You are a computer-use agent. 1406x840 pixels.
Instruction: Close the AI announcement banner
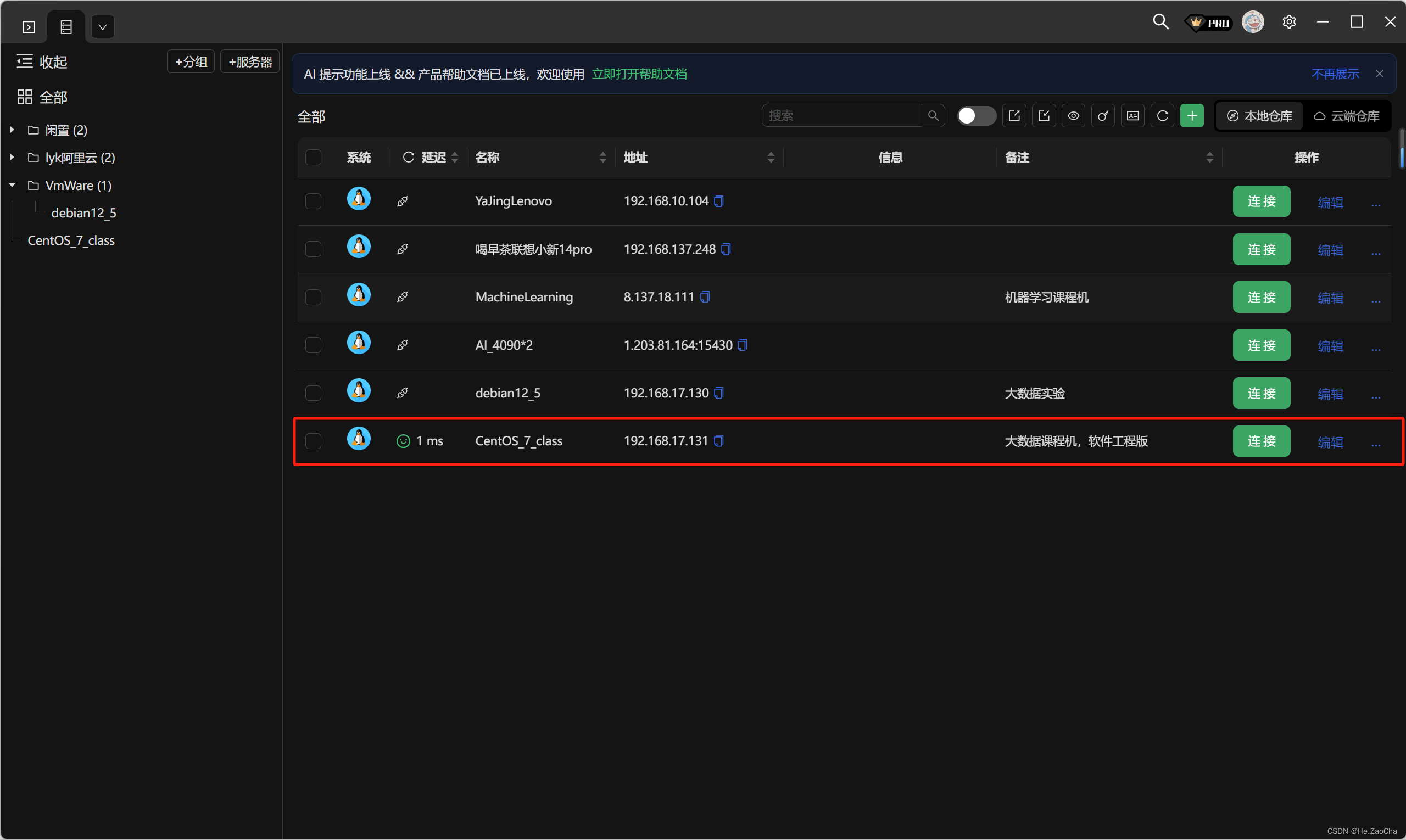coord(1380,74)
